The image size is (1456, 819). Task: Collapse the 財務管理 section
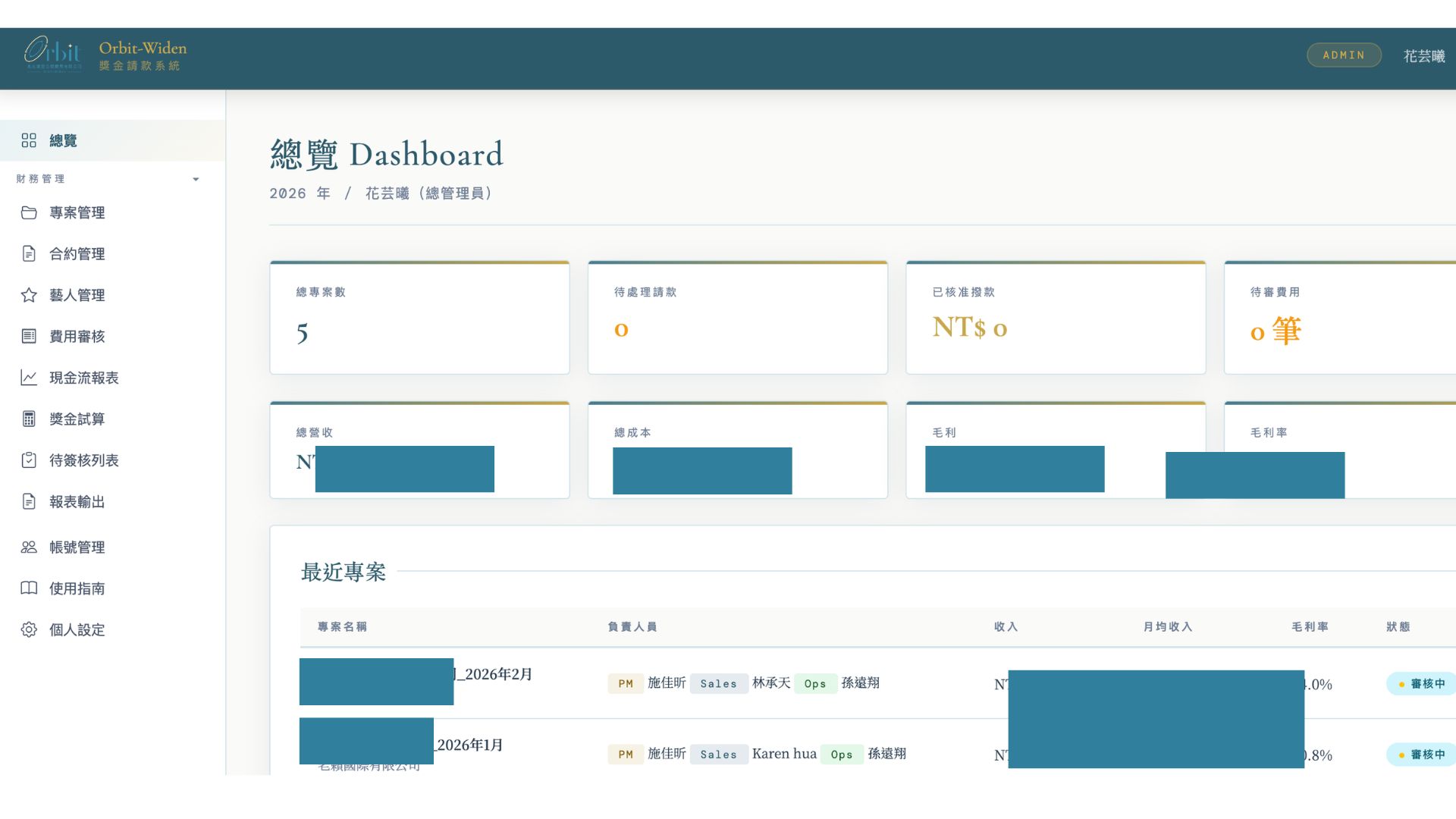(196, 179)
